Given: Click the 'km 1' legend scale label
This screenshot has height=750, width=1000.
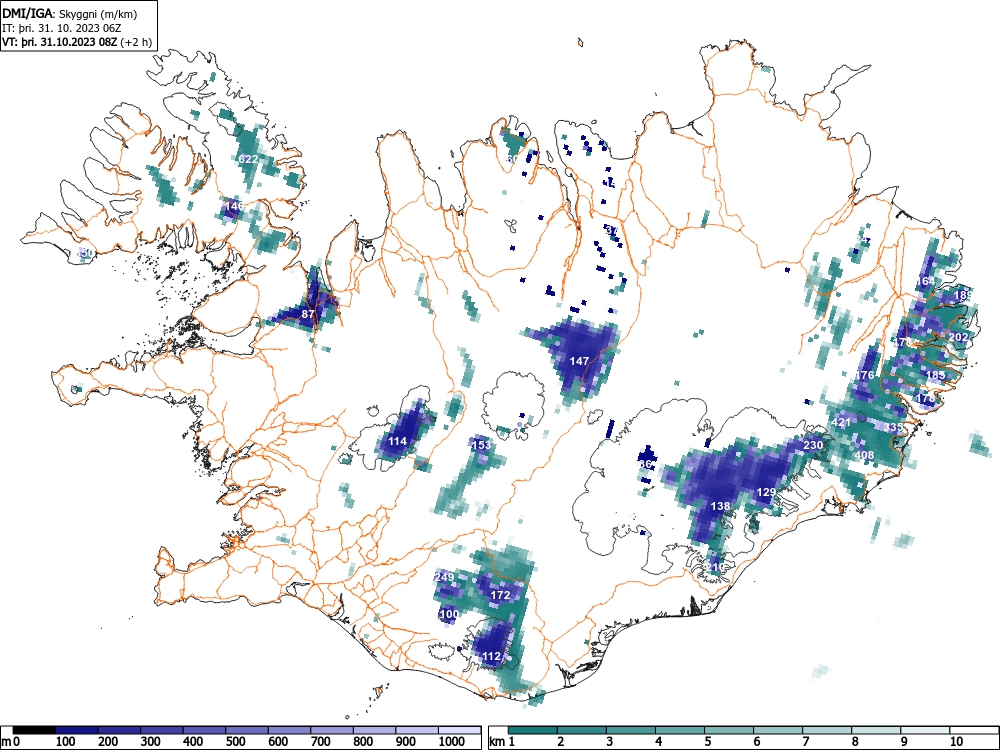Looking at the screenshot, I should [502, 742].
